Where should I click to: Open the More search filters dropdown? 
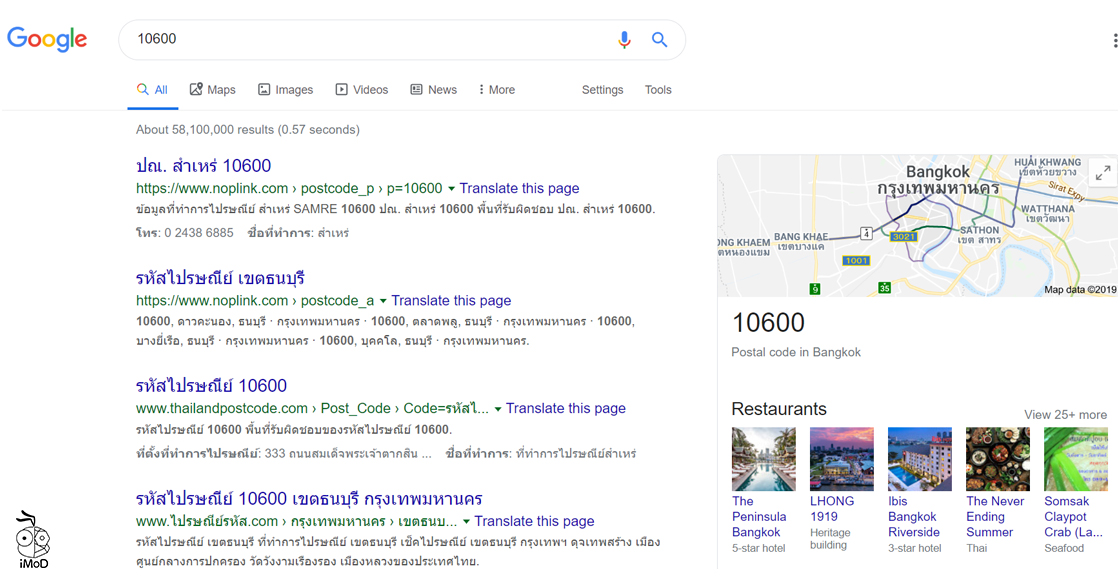coord(496,89)
